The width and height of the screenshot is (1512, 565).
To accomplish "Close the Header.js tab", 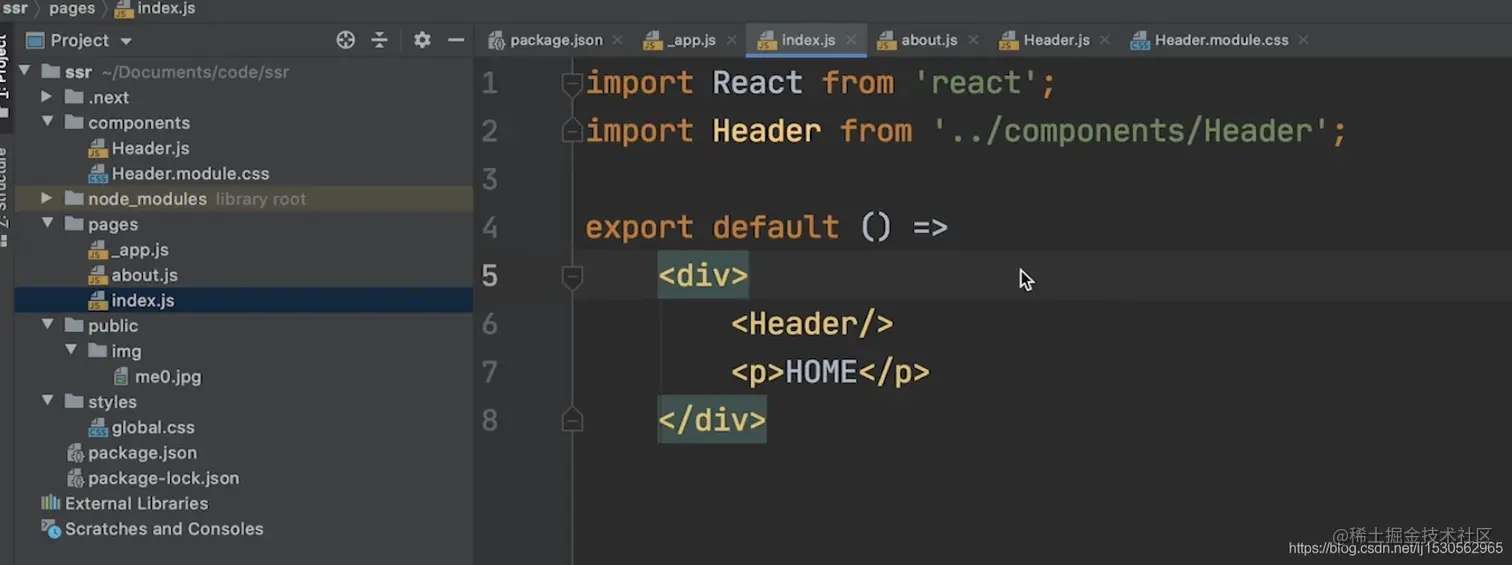I will (1105, 40).
